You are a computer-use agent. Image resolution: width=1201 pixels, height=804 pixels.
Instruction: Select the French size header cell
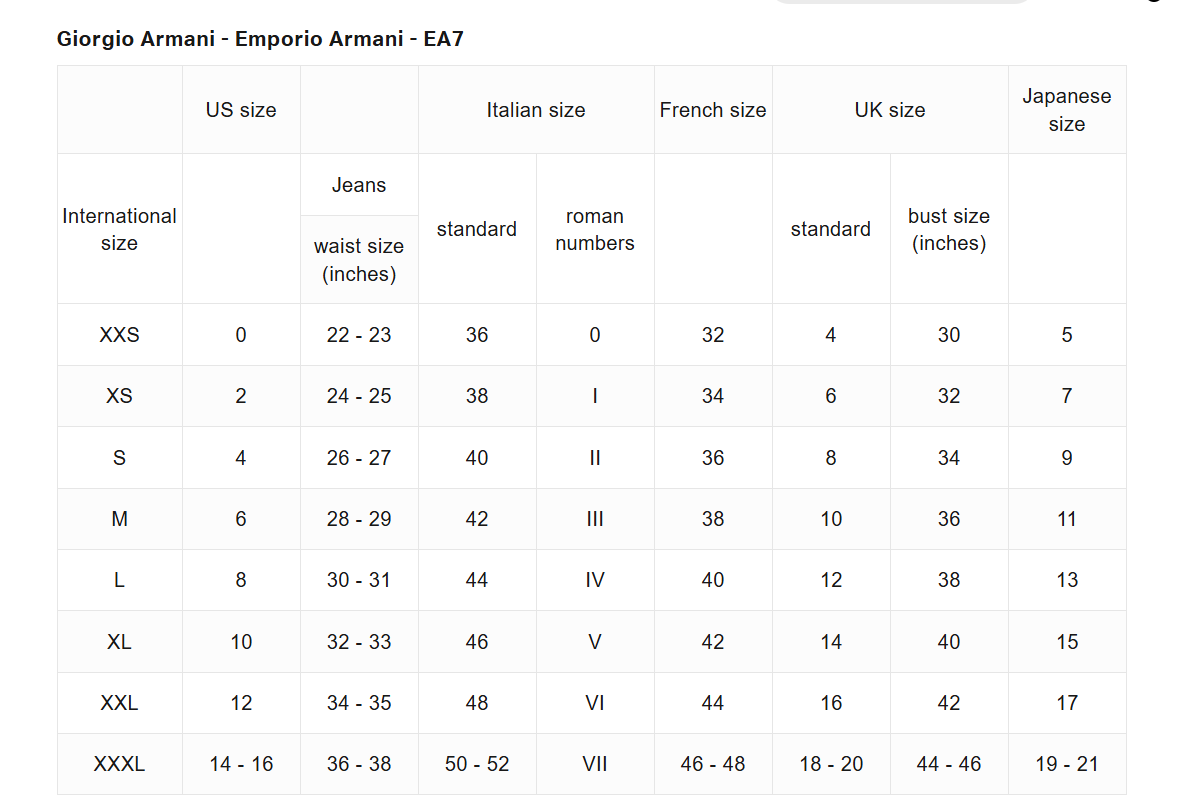coord(713,110)
